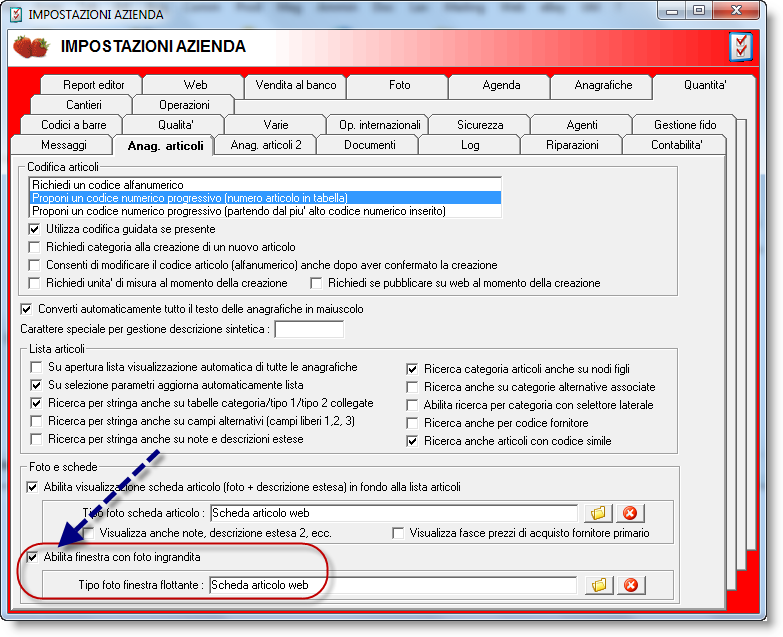This screenshot has width=783, height=637.
Task: Open the Contabilita' tab
Action: (676, 145)
